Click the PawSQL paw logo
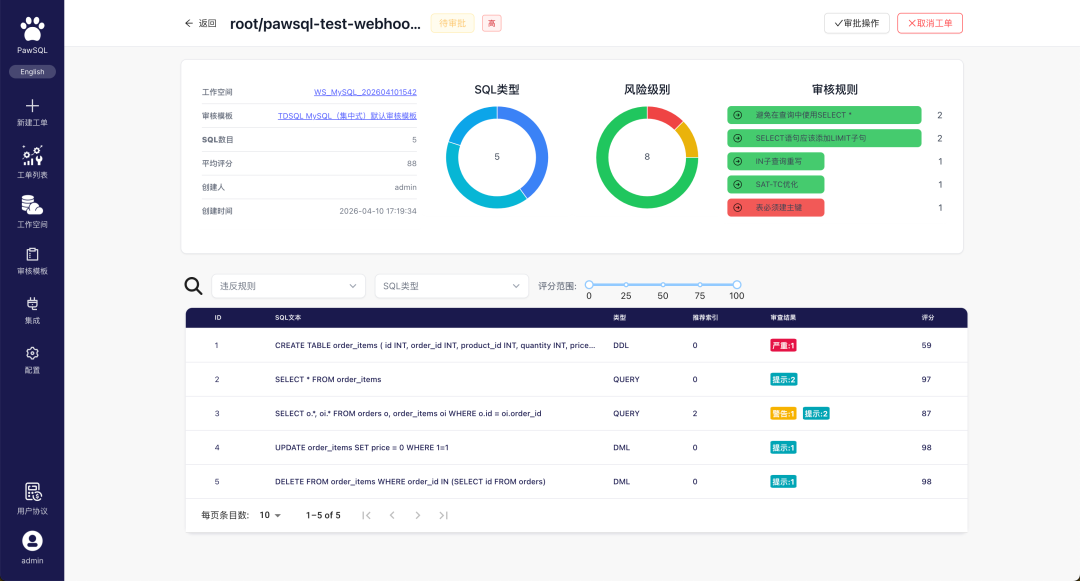The width and height of the screenshot is (1080, 581). 32,30
